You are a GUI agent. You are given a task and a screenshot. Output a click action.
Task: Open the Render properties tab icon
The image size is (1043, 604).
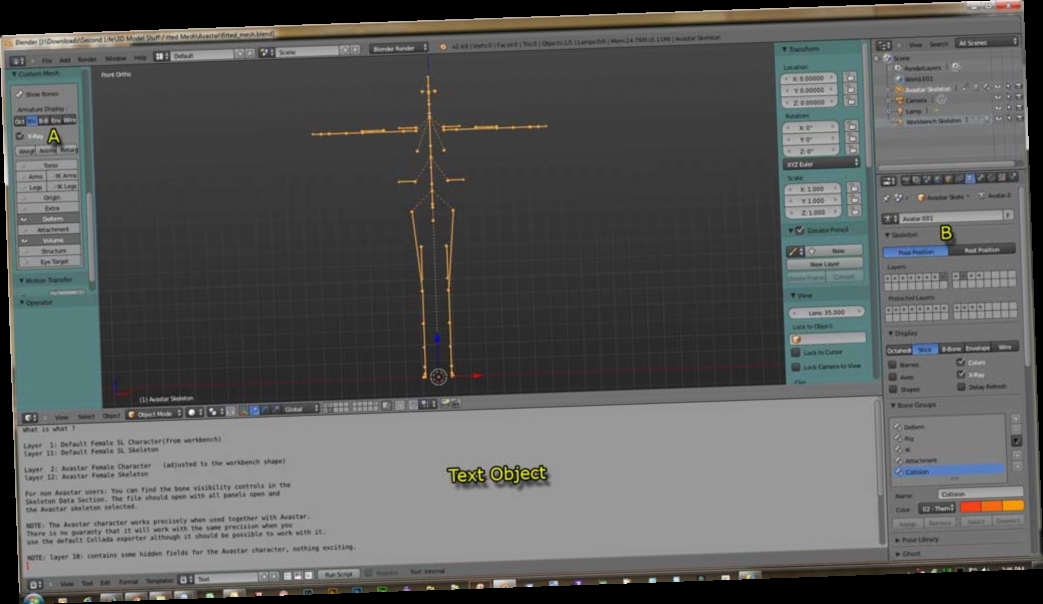pyautogui.click(x=906, y=180)
